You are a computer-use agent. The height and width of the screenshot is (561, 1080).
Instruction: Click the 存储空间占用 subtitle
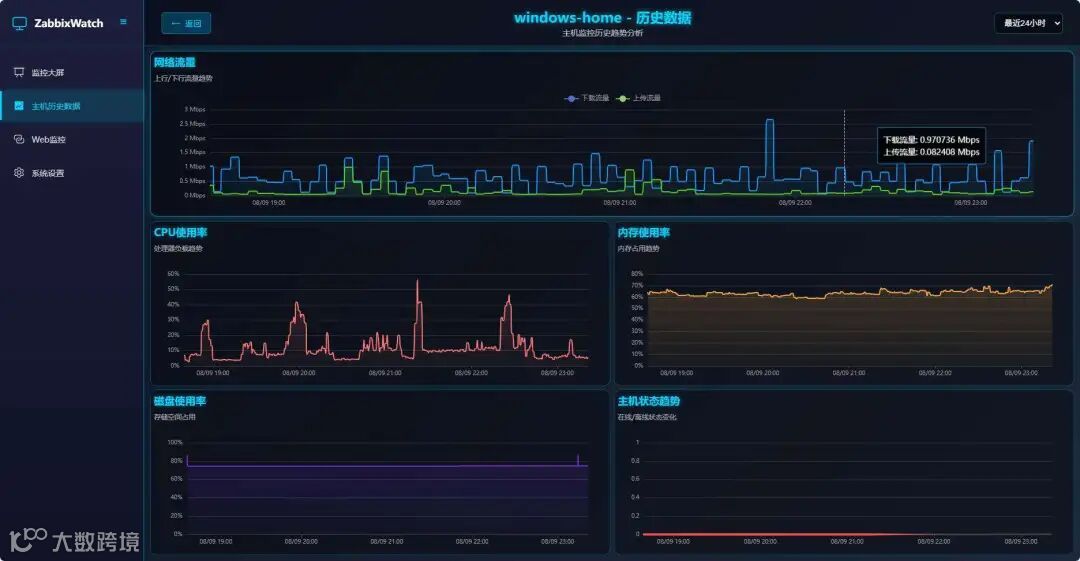tap(175, 417)
